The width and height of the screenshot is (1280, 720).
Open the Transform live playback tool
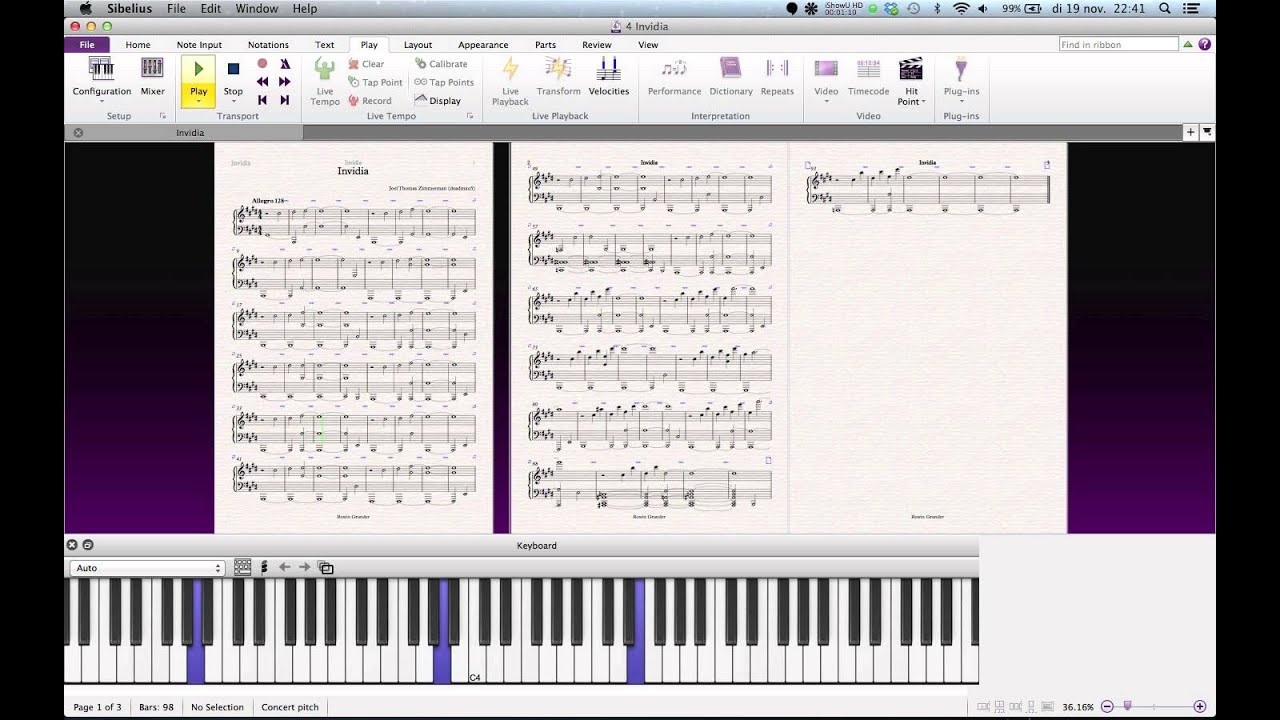pos(558,77)
